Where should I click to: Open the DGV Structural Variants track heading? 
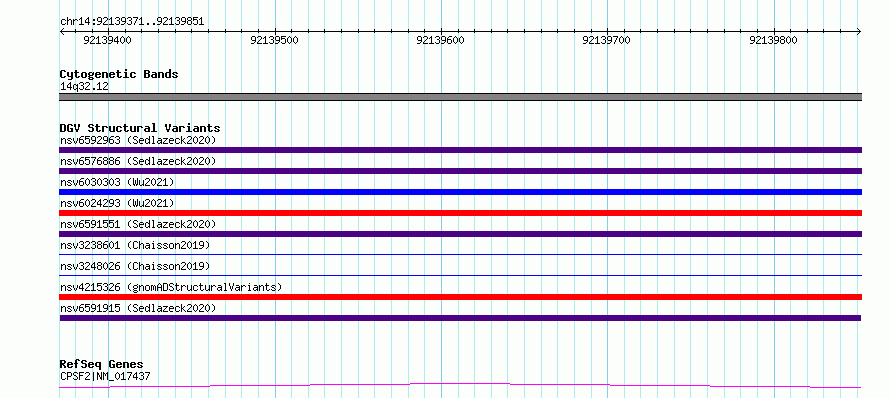(140, 128)
